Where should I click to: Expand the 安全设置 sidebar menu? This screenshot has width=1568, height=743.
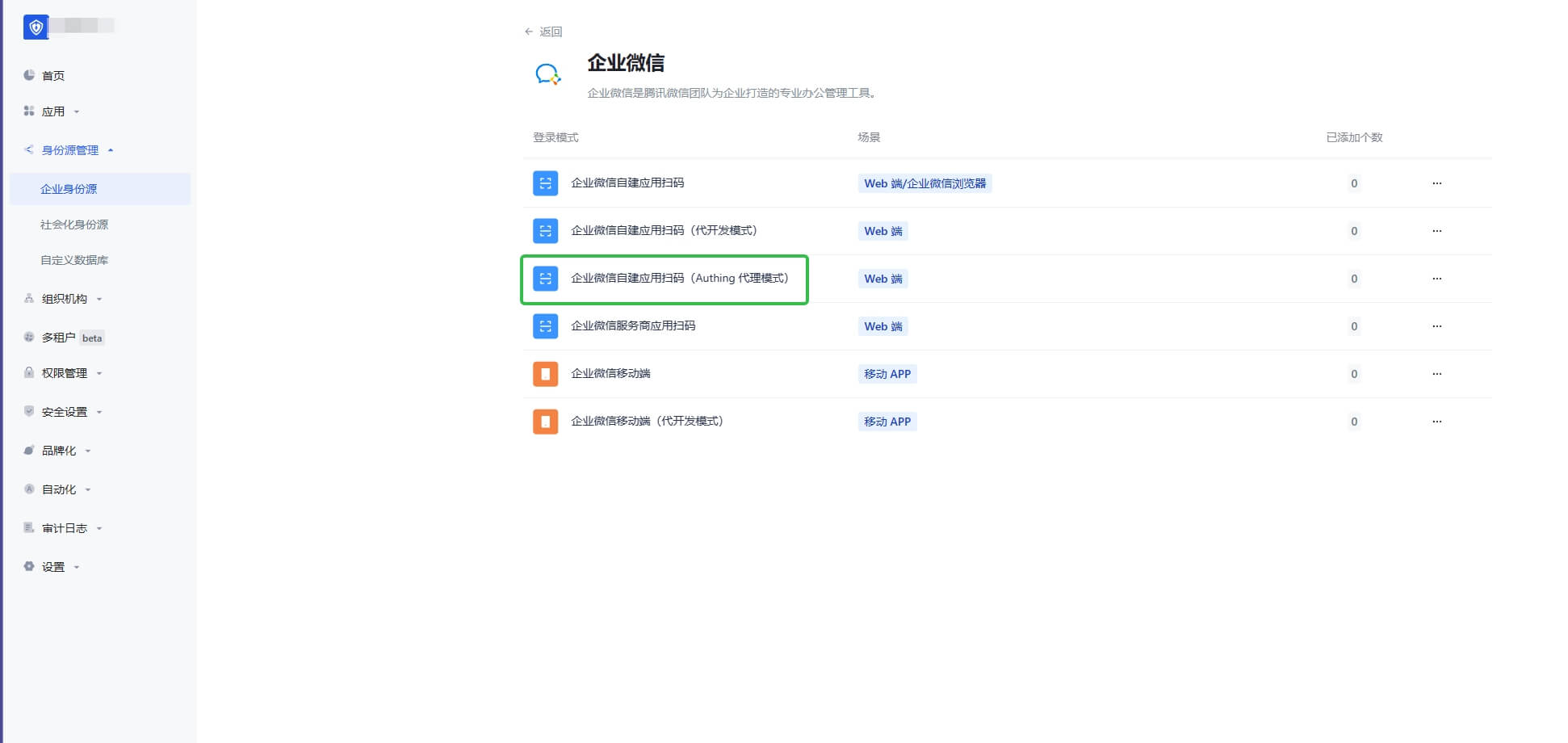[x=65, y=412]
